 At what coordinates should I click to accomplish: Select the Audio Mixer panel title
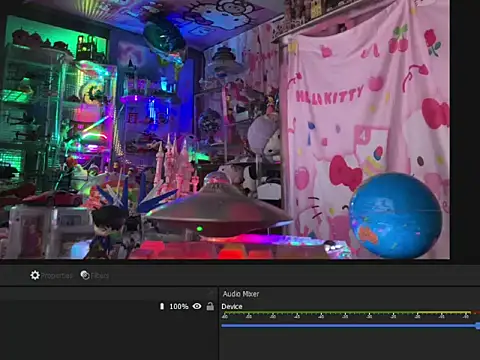(241, 294)
